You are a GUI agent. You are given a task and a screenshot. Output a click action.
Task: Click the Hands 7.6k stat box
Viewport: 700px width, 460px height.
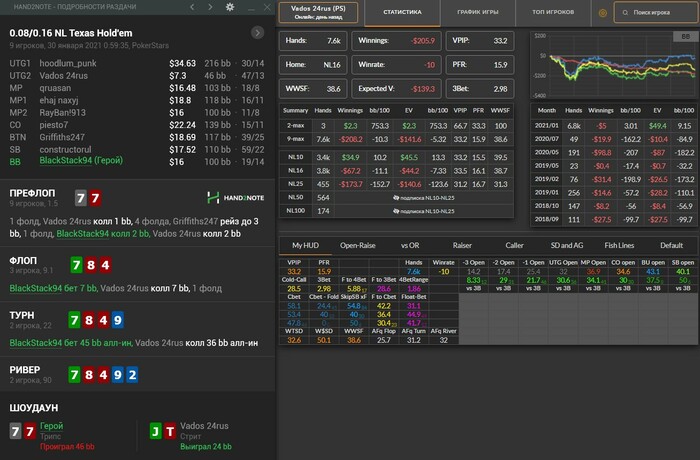(313, 41)
